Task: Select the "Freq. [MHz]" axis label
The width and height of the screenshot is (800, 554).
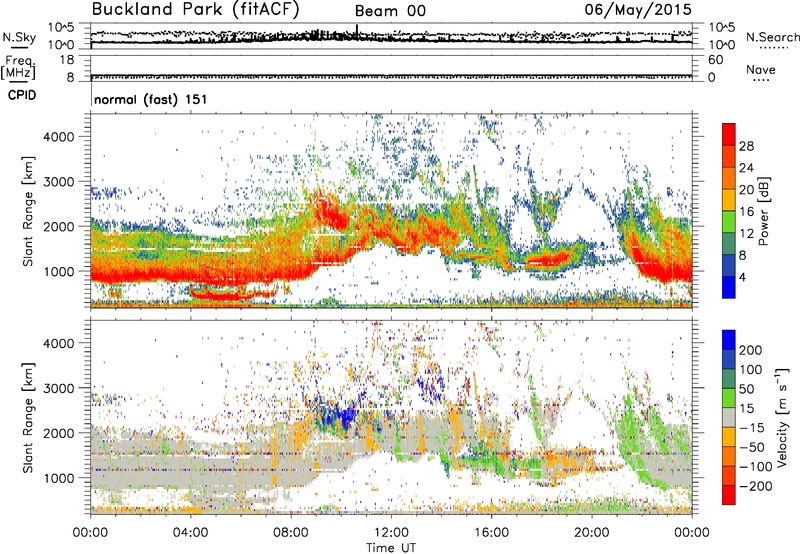Action: pyautogui.click(x=20, y=67)
